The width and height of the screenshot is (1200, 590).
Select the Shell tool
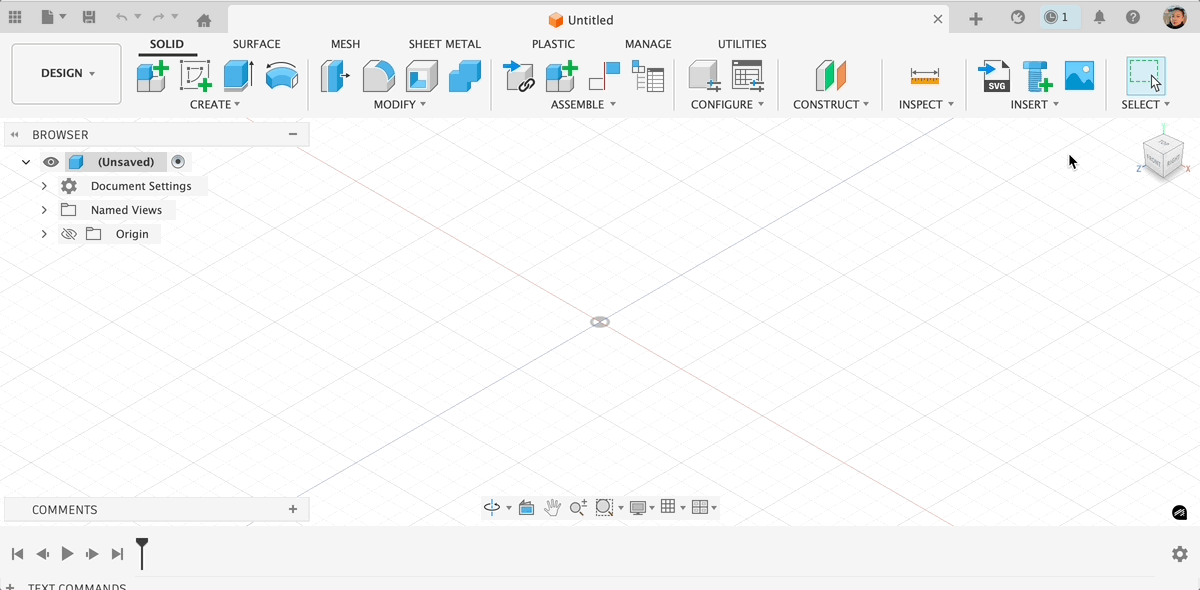421,76
